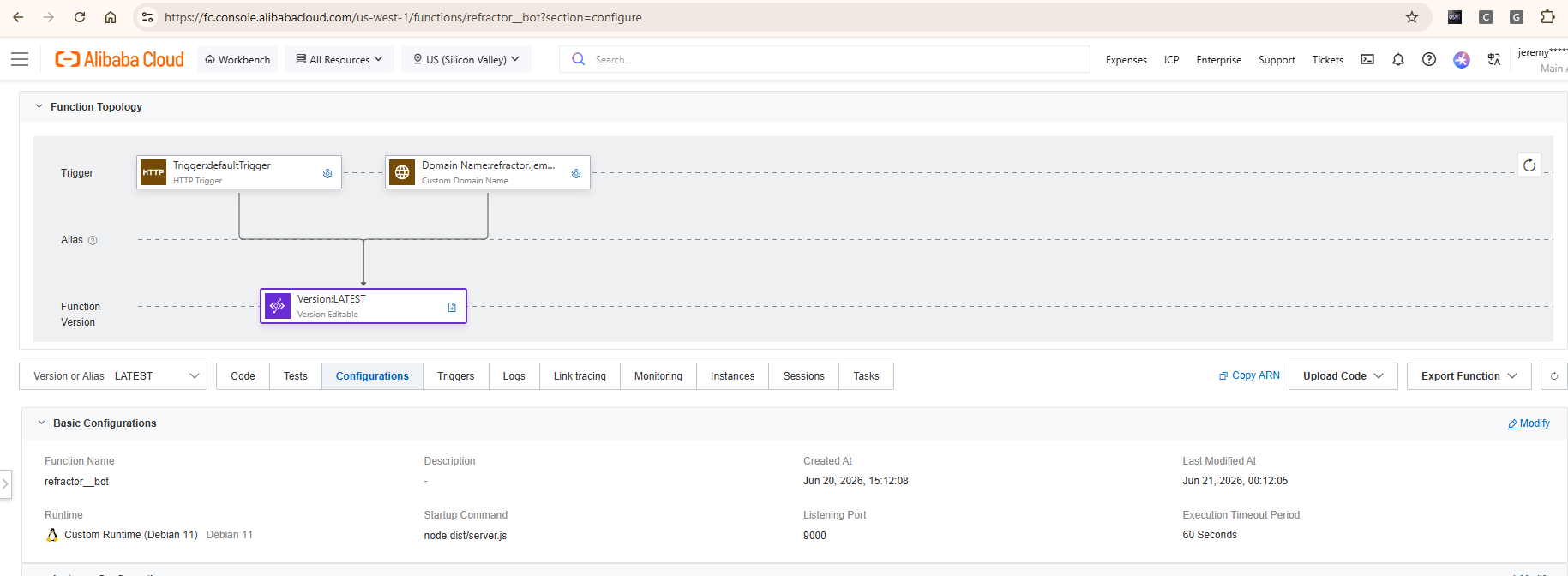Click the startup command node dist/server.js
Image resolution: width=1568 pixels, height=576 pixels.
click(x=465, y=536)
